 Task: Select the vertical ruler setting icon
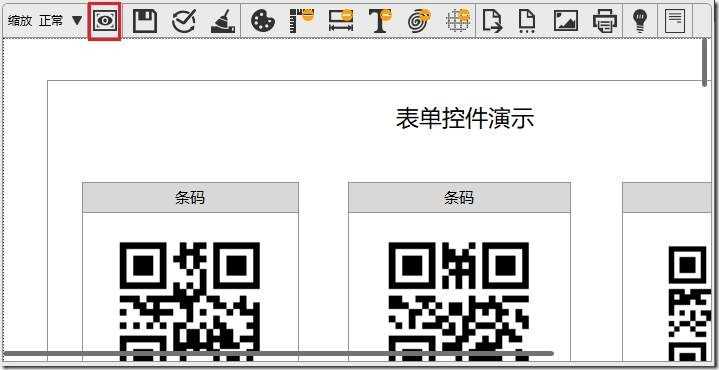point(302,21)
